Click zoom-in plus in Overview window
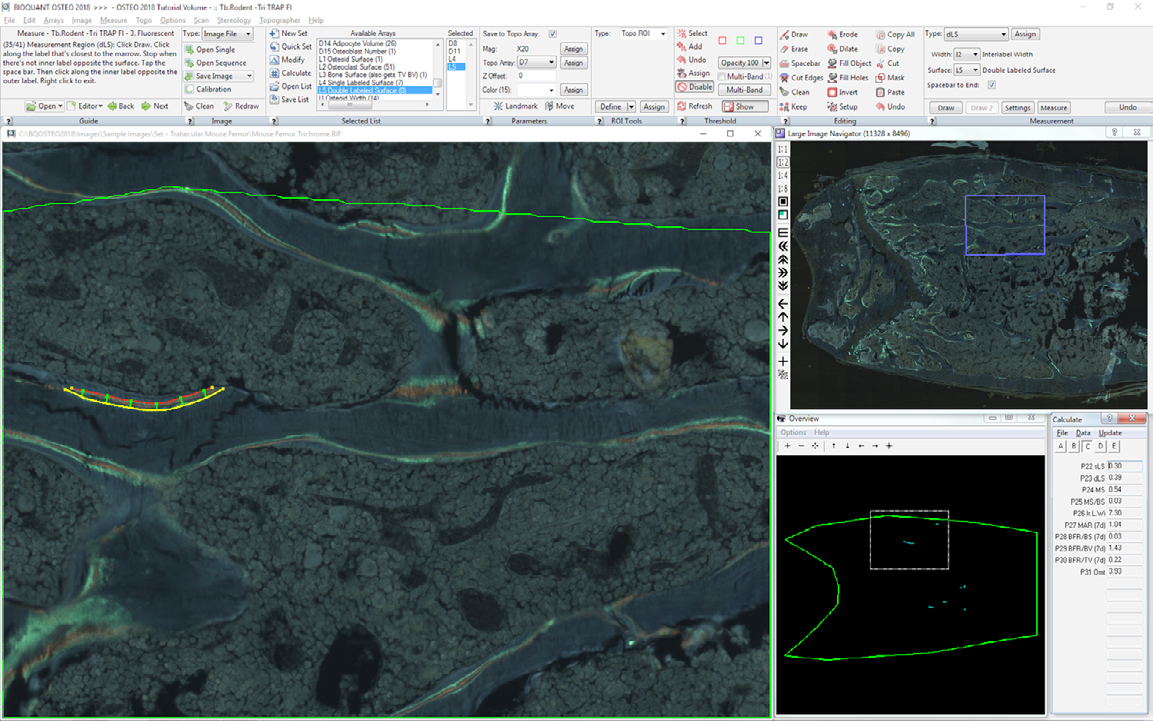This screenshot has width=1153, height=721. pyautogui.click(x=788, y=446)
